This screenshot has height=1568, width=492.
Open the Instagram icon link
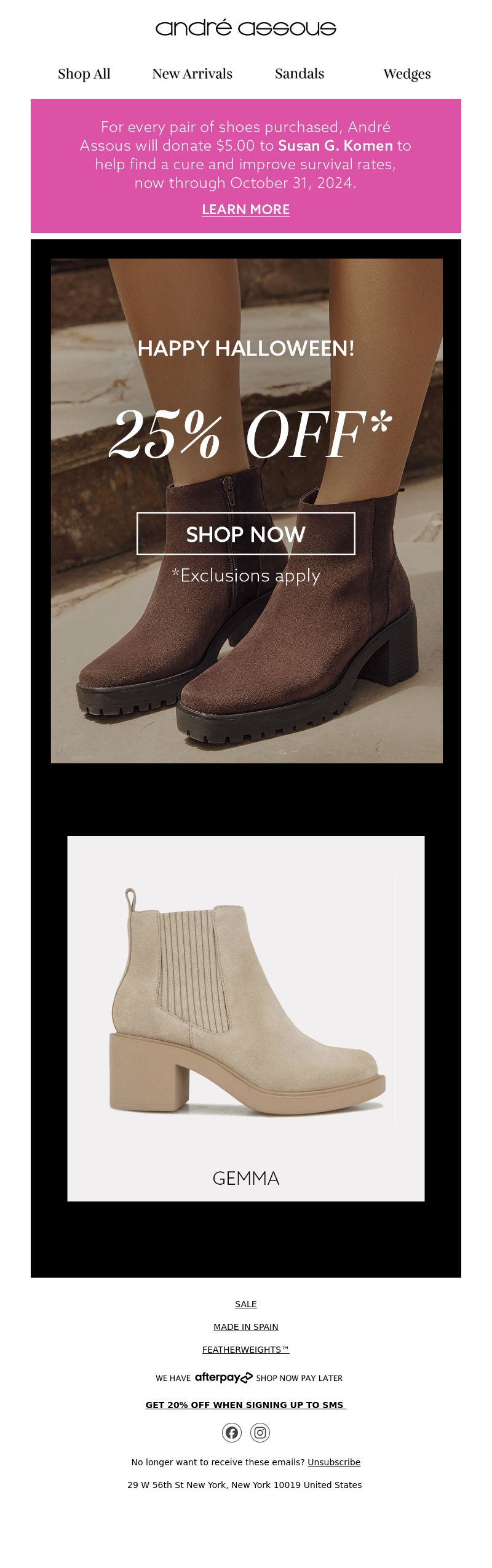click(x=260, y=1433)
